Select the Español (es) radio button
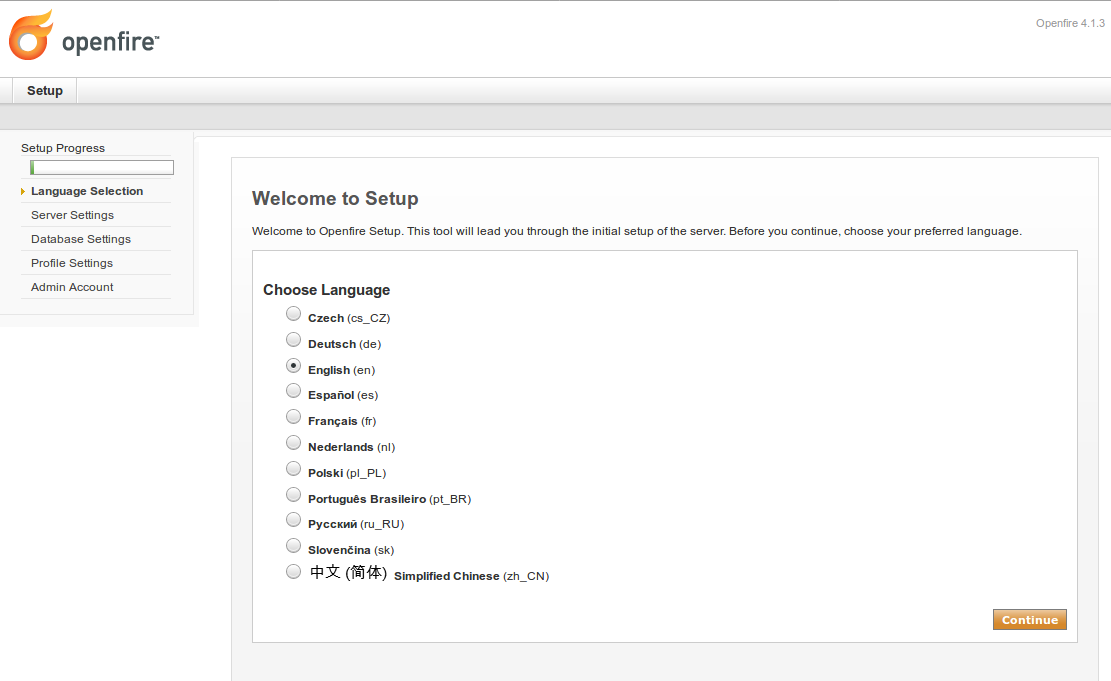Viewport: 1111px width, 681px height. coord(293,390)
